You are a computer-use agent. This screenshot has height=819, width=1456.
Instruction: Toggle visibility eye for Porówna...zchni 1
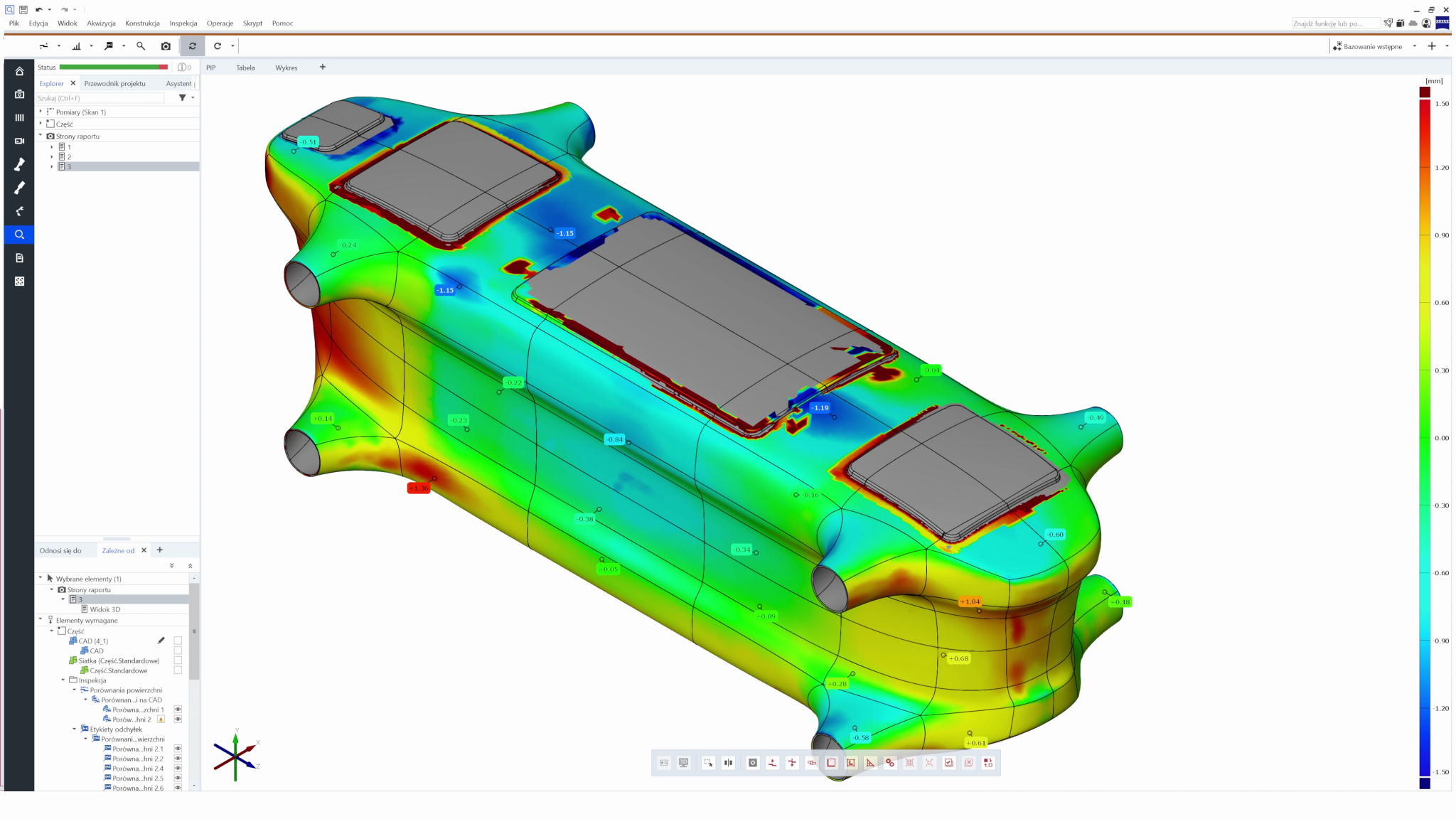(x=178, y=710)
